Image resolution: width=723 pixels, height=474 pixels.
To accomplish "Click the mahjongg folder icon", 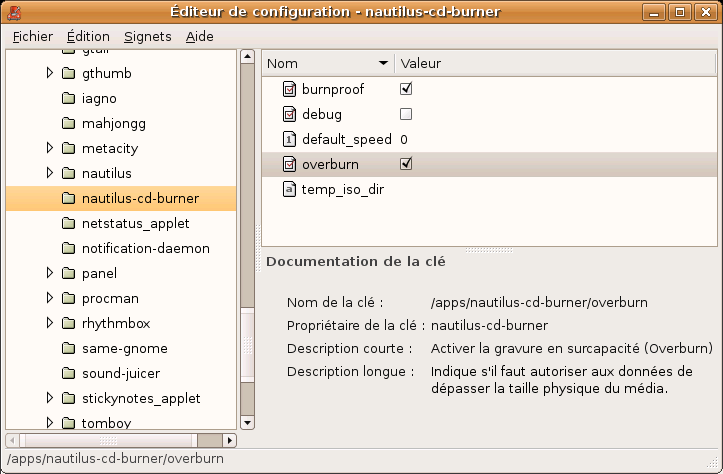I will pyautogui.click(x=69, y=123).
